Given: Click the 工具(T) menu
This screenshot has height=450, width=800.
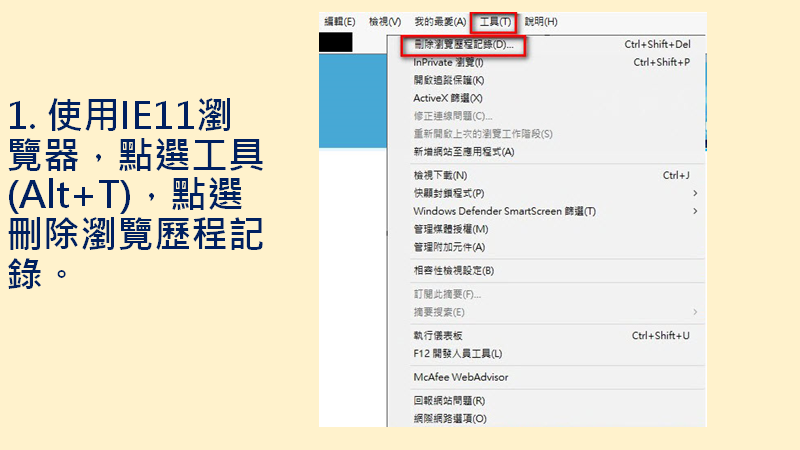Looking at the screenshot, I should (494, 22).
